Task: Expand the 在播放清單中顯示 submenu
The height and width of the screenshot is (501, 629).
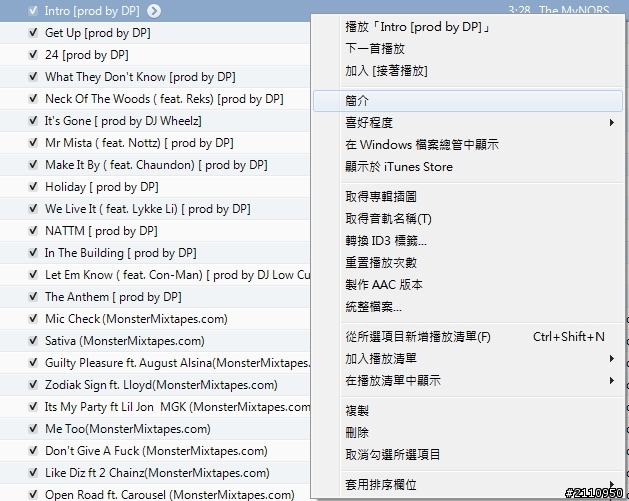Action: (468, 381)
